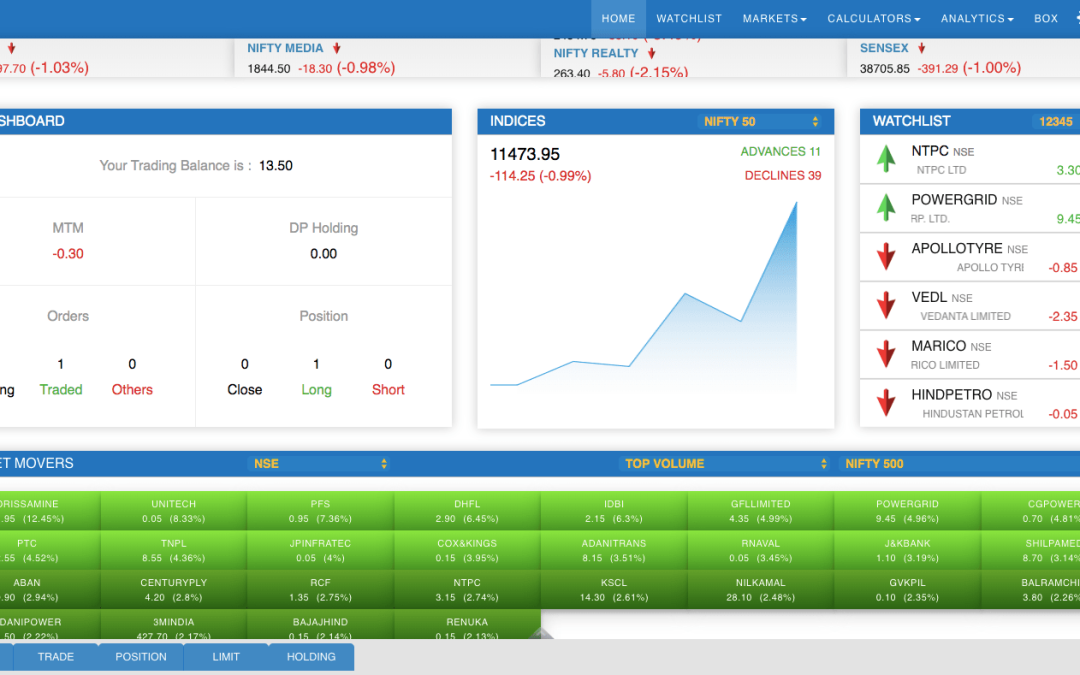The height and width of the screenshot is (675, 1080).
Task: Click the red down arrow for APOLLOTYRE
Action: [x=886, y=256]
